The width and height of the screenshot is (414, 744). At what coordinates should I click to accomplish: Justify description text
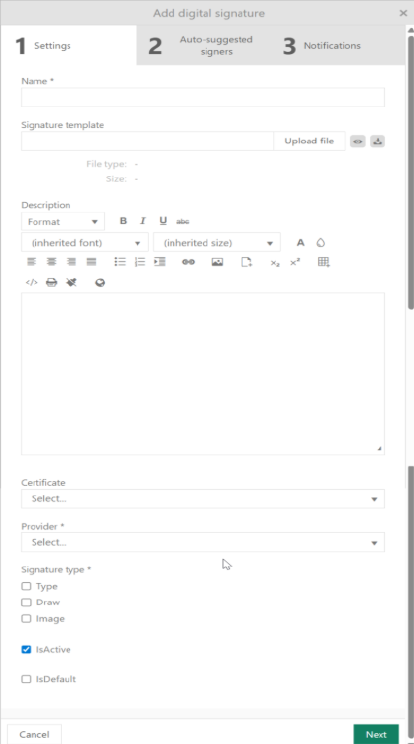(x=92, y=261)
